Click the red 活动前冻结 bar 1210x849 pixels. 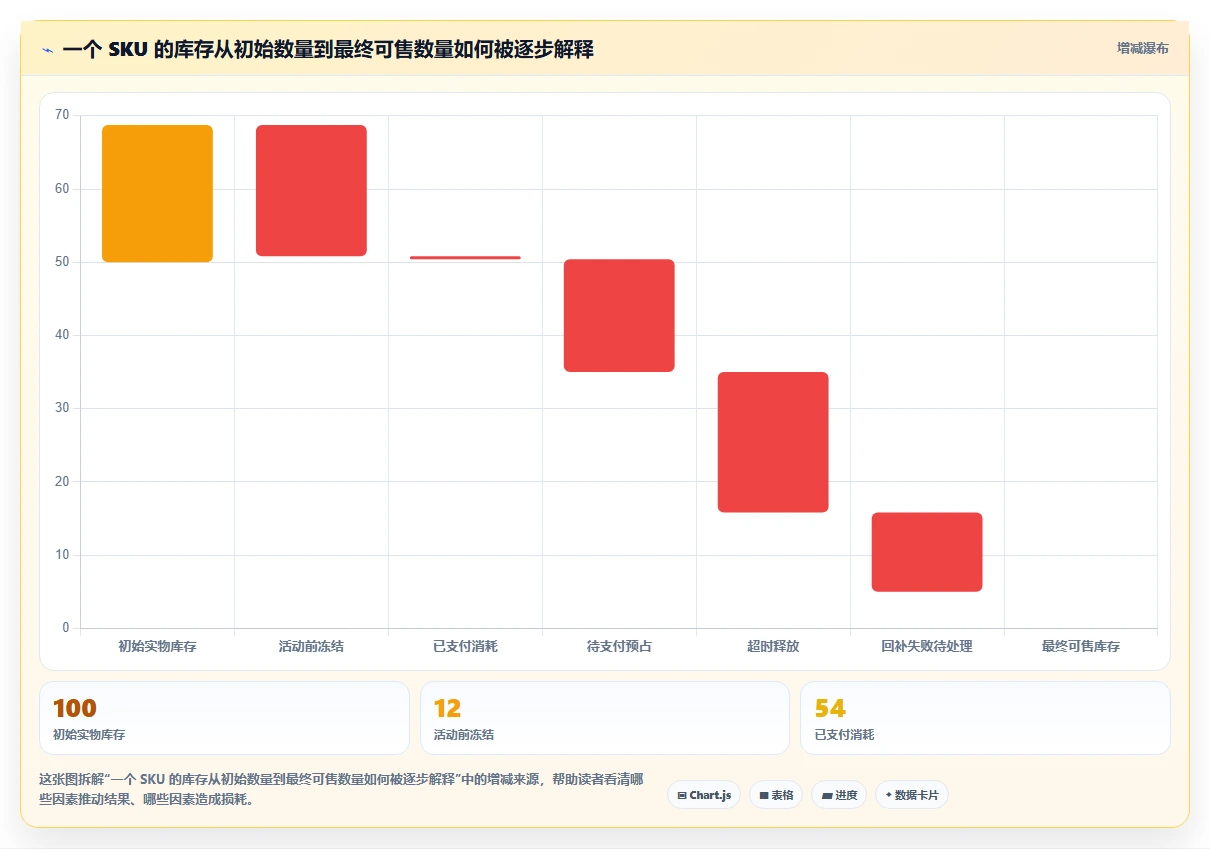311,191
